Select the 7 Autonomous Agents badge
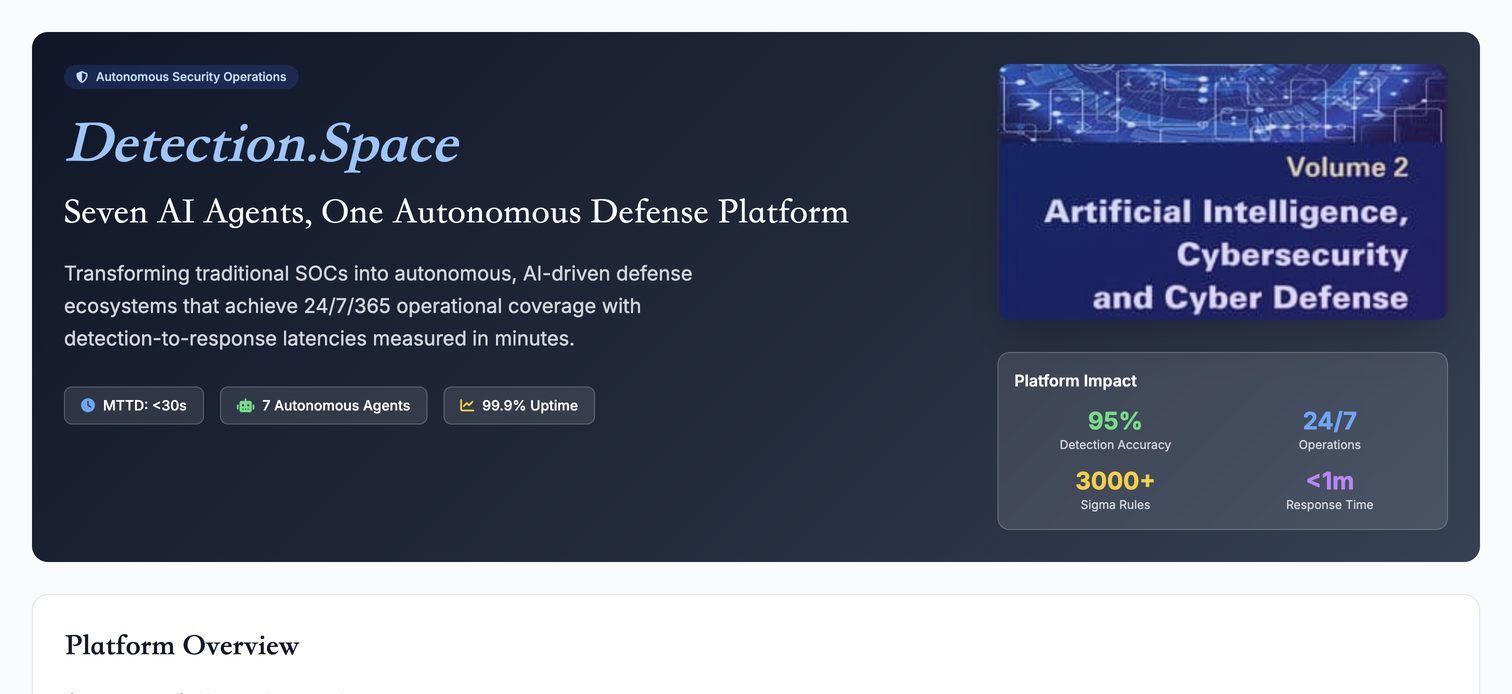This screenshot has height=694, width=1512. [323, 405]
